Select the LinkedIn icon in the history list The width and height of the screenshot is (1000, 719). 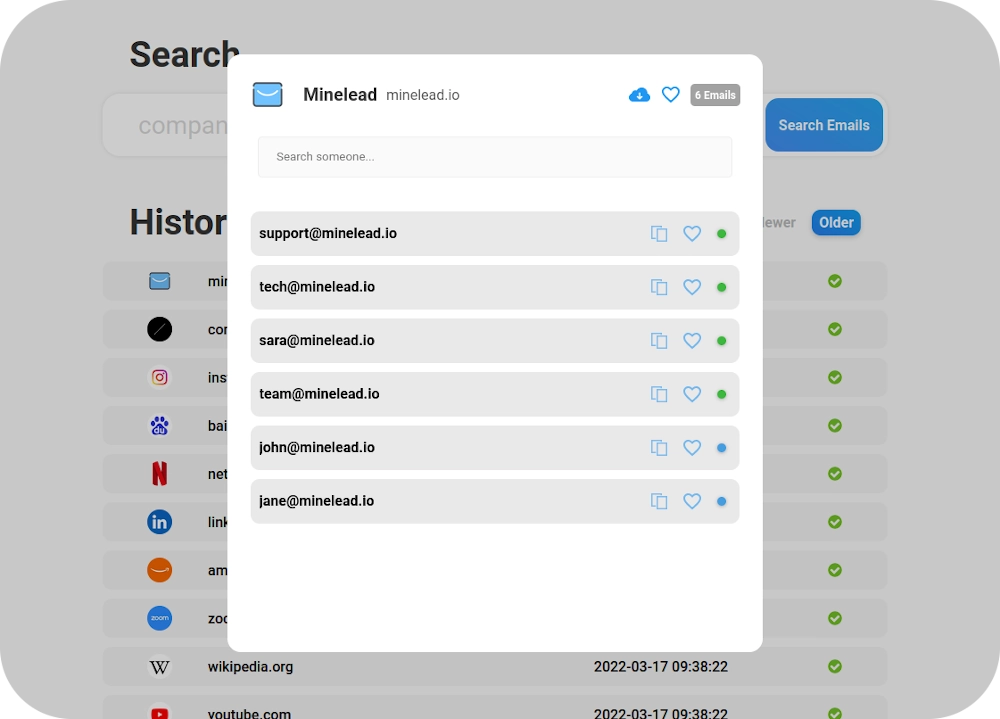(x=159, y=521)
